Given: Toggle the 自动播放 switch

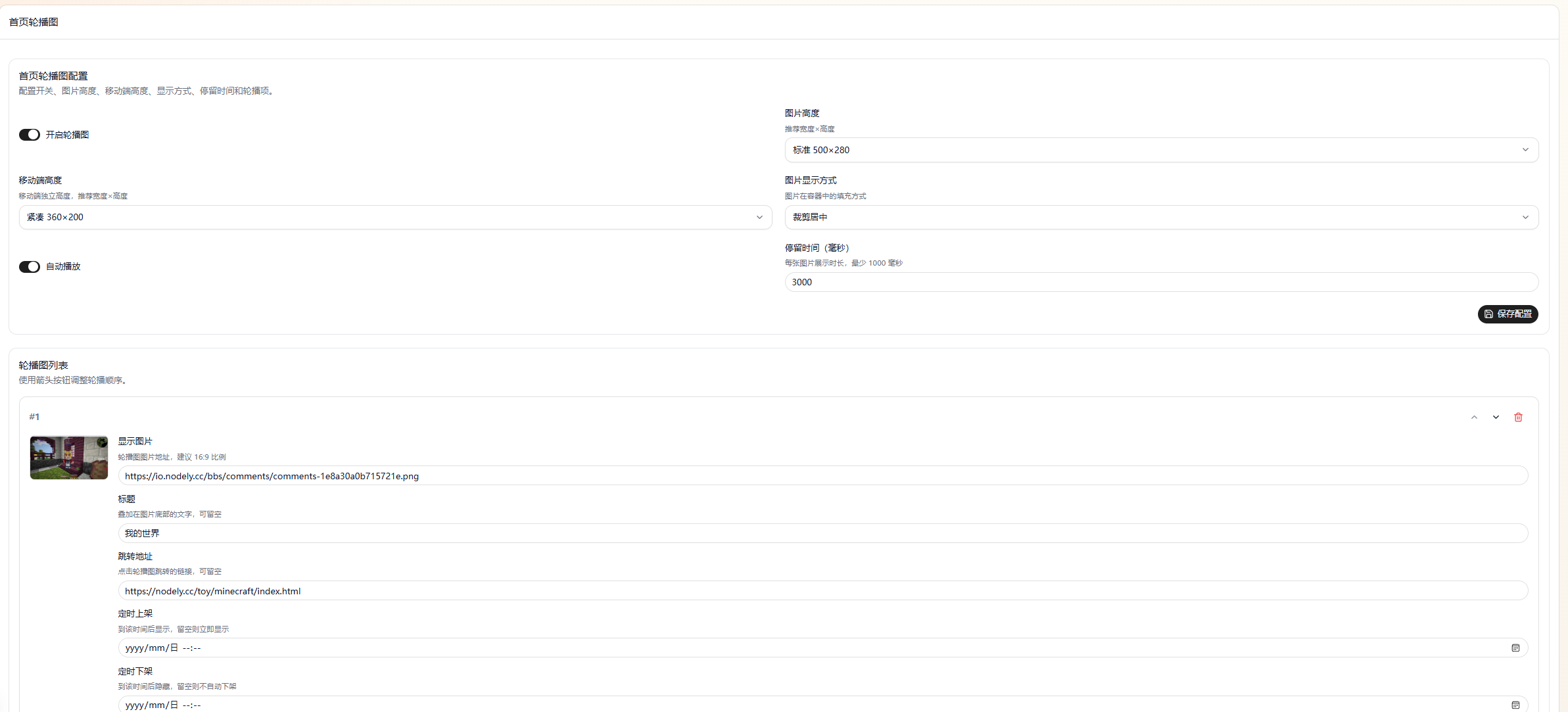Looking at the screenshot, I should (30, 267).
